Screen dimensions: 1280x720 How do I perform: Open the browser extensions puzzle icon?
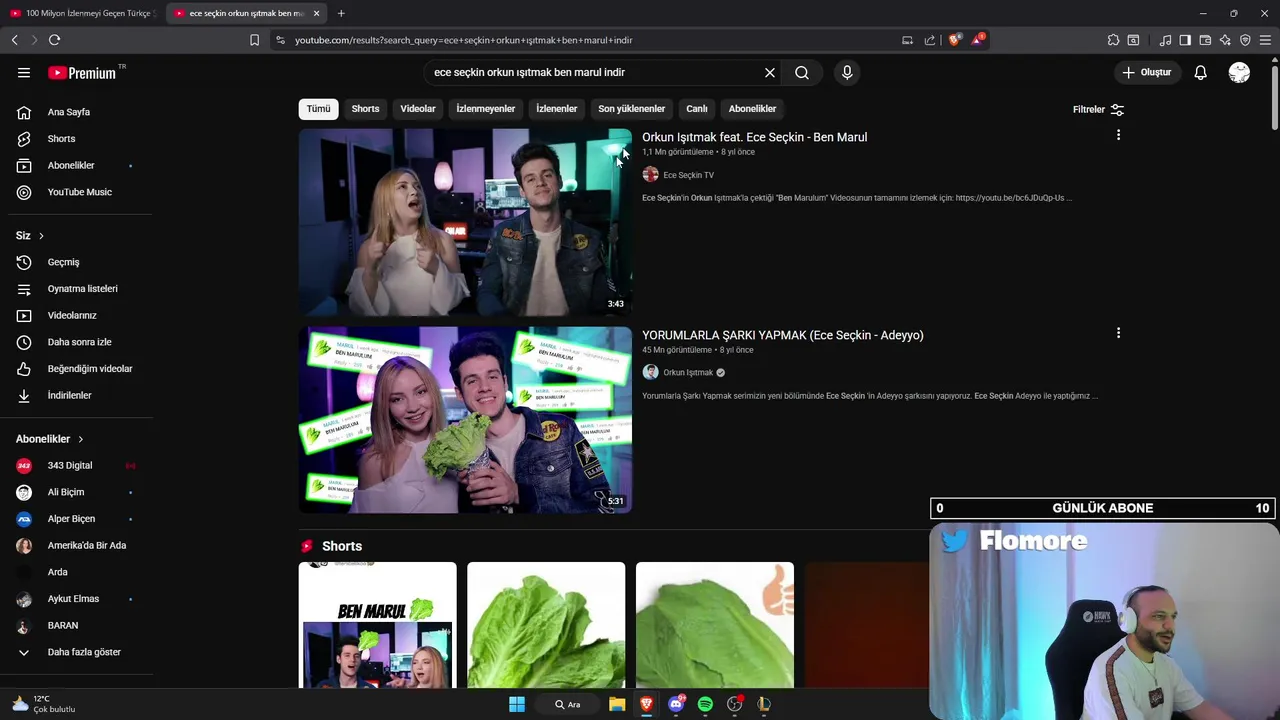tap(1113, 40)
